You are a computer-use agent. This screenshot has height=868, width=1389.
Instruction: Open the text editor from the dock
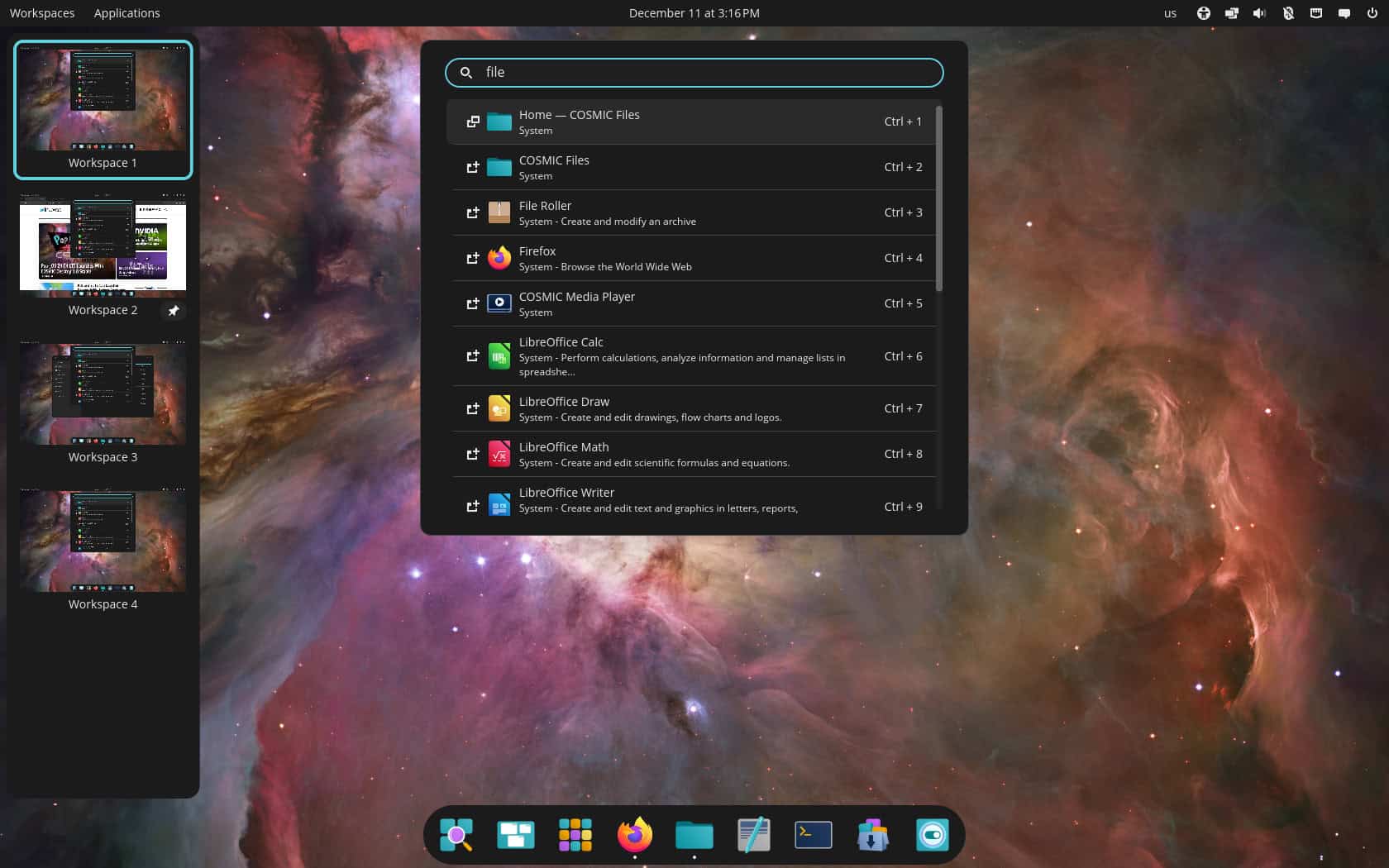[x=753, y=835]
